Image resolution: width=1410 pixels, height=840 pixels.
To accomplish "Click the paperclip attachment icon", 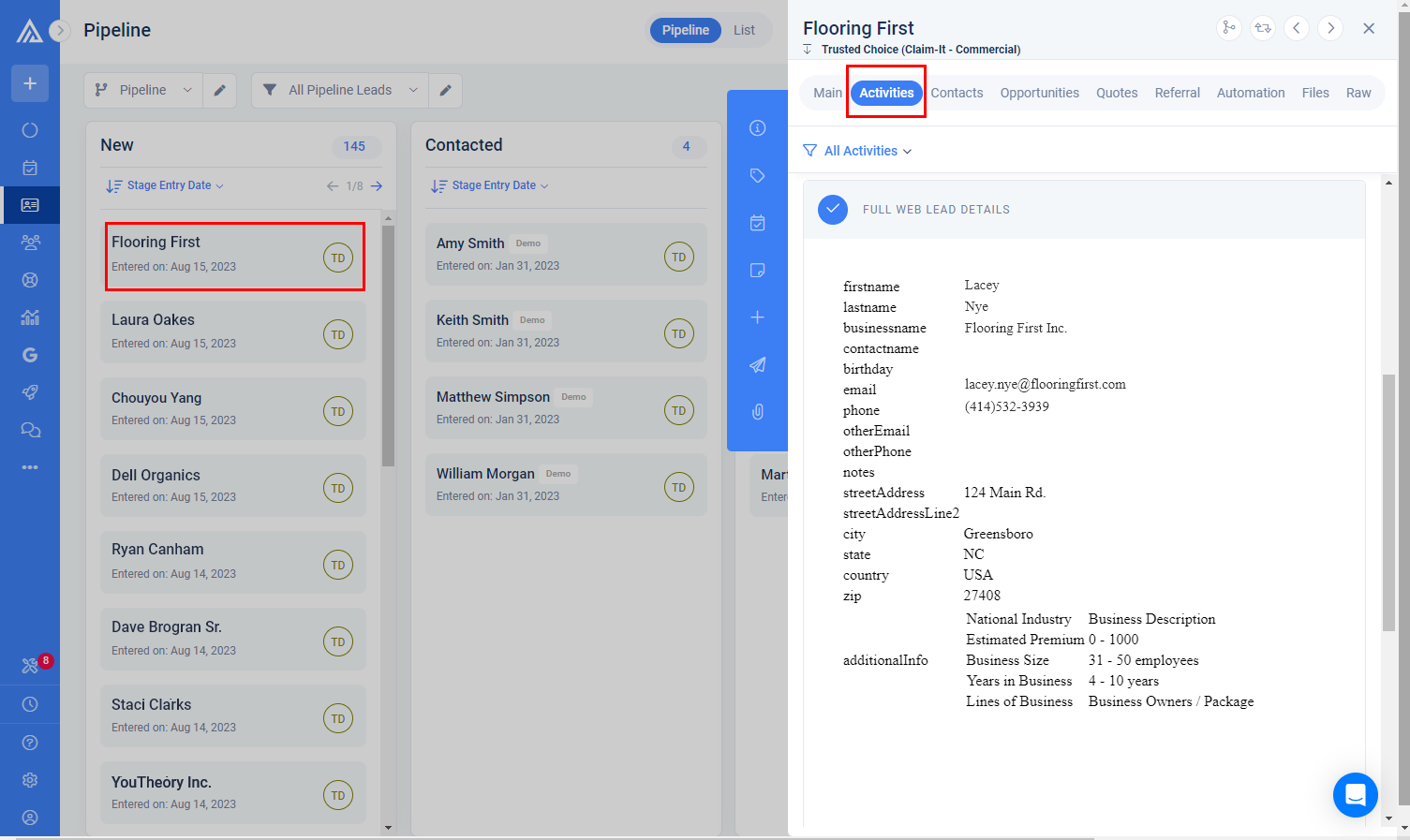I will (758, 411).
